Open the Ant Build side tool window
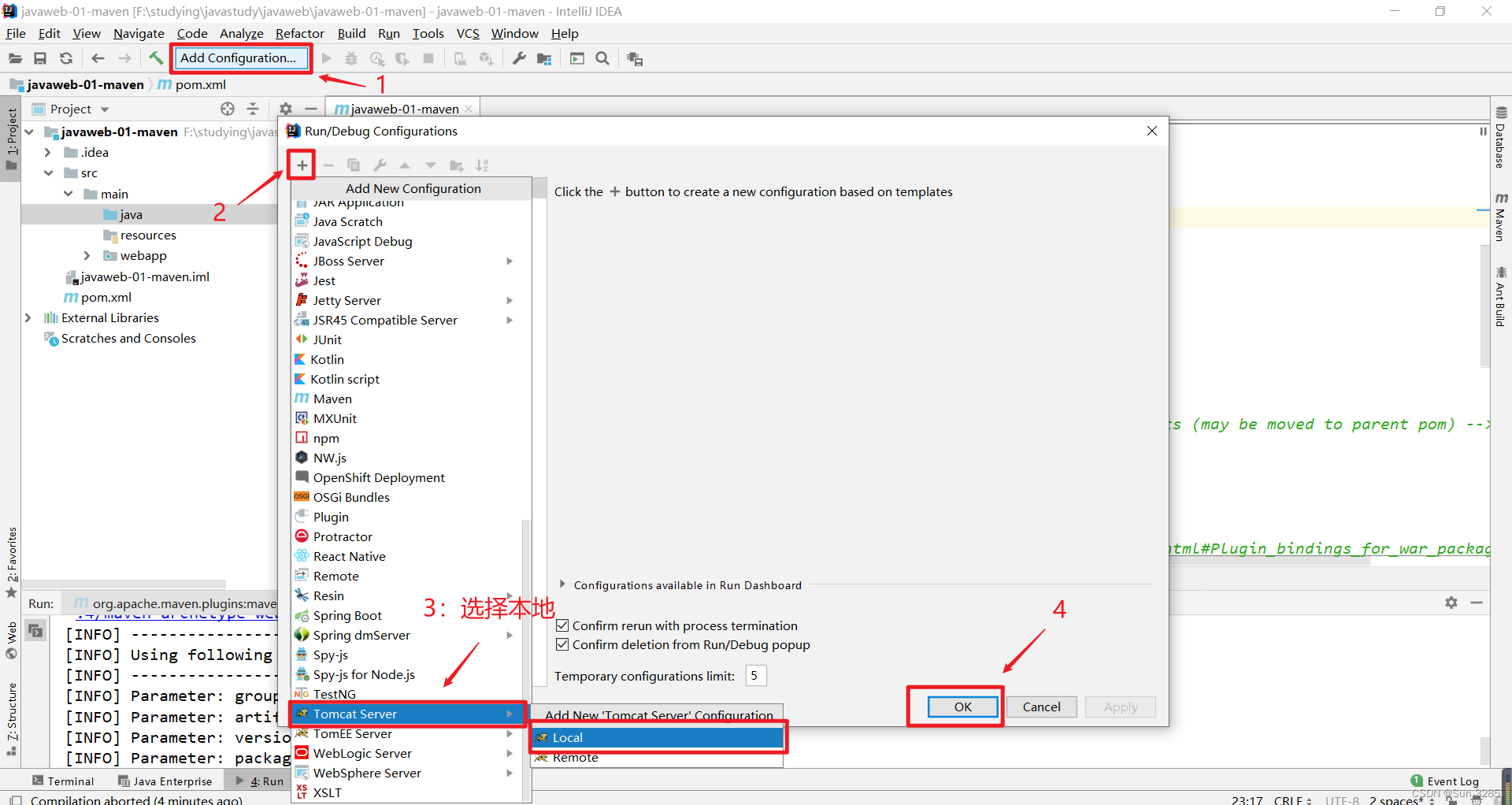This screenshot has height=805, width=1512. coord(1501,296)
